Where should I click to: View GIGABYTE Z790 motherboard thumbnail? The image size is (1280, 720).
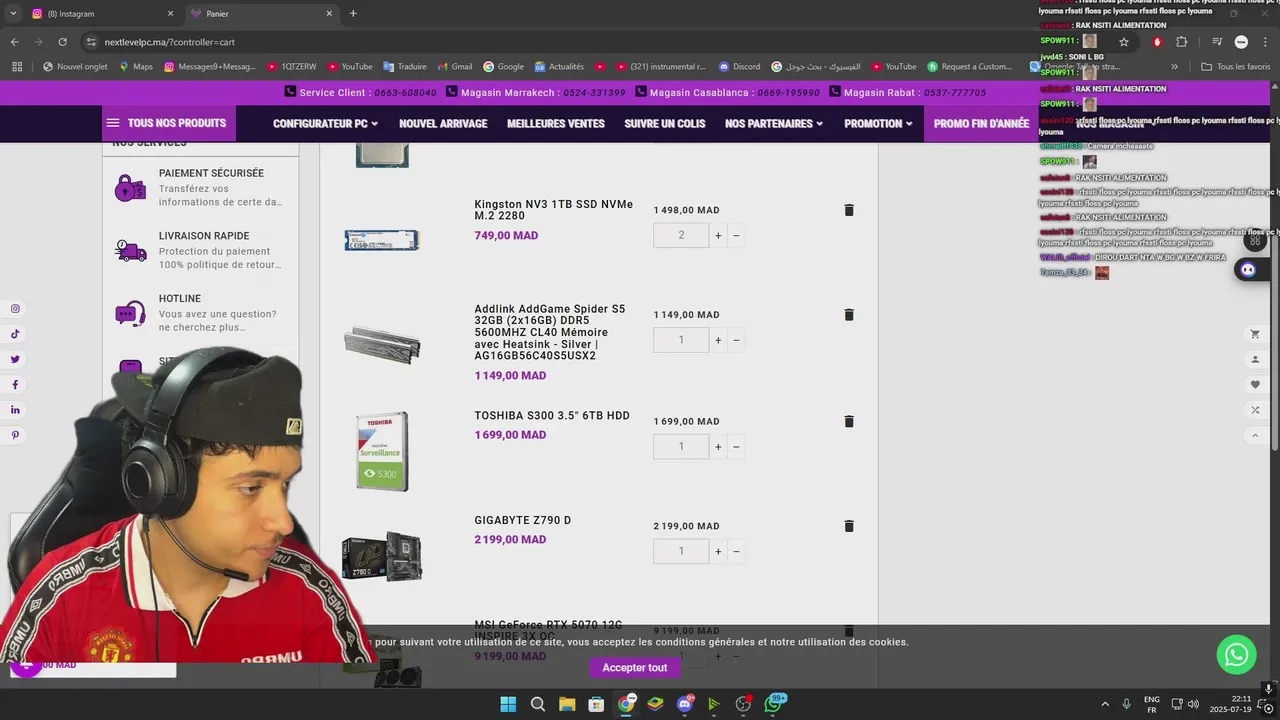coord(382,556)
